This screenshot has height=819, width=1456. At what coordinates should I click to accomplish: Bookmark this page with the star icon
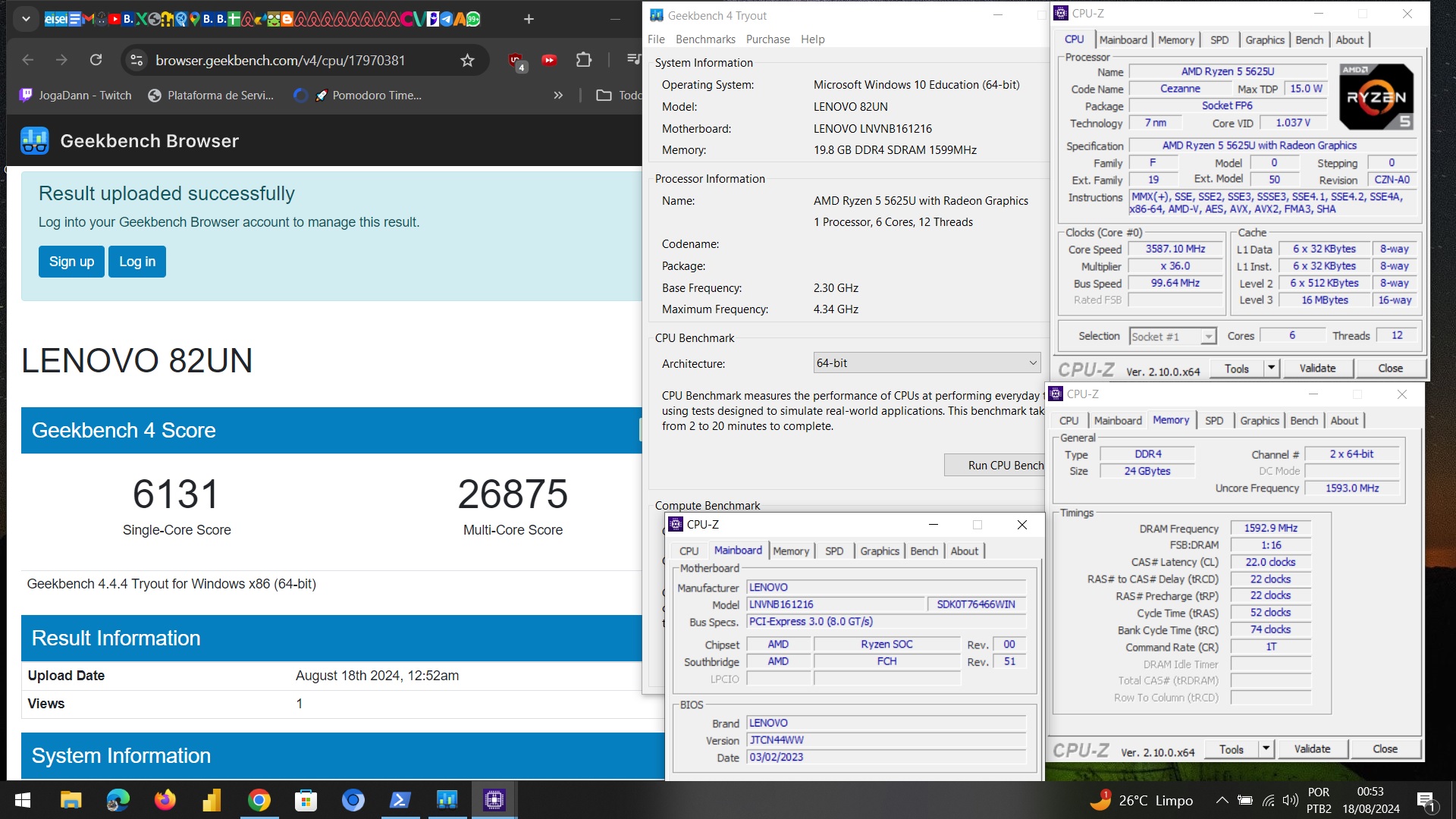click(x=467, y=60)
